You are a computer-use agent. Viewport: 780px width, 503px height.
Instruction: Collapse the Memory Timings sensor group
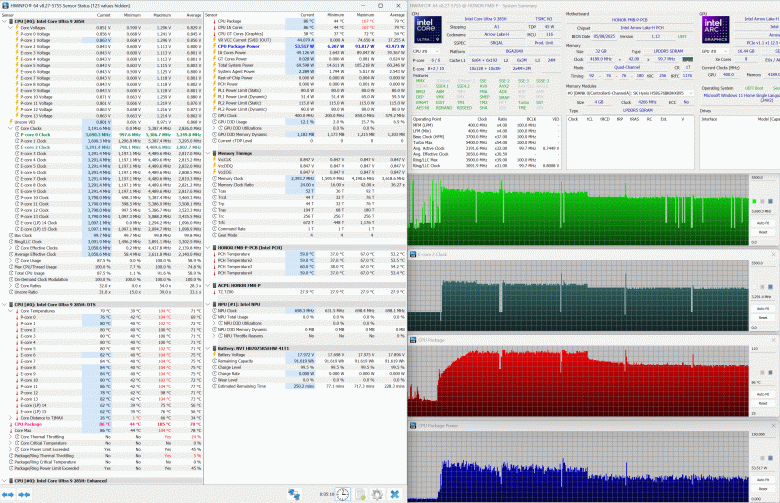tap(208, 153)
